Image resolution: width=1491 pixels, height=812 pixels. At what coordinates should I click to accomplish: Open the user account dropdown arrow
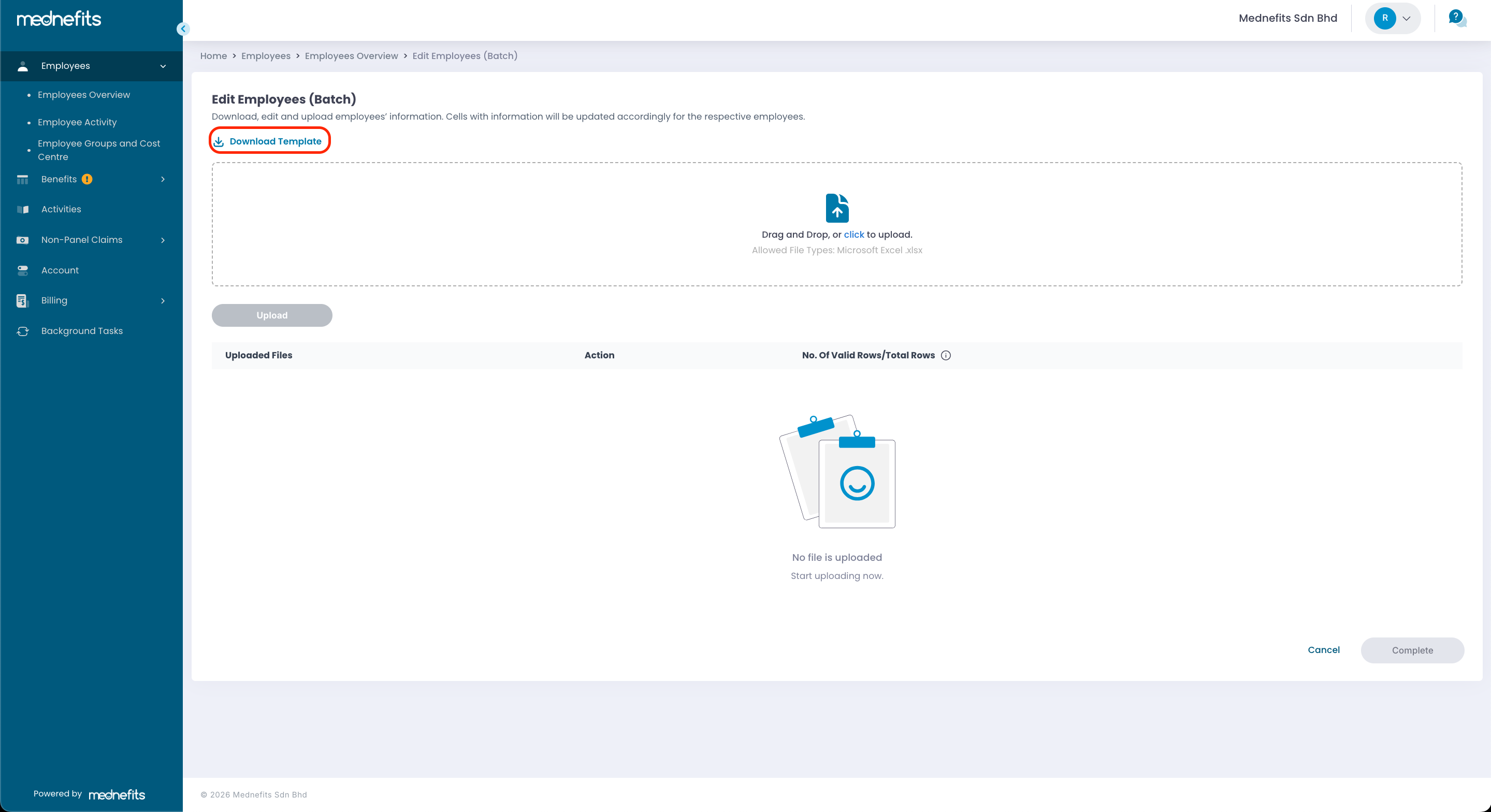pos(1407,18)
